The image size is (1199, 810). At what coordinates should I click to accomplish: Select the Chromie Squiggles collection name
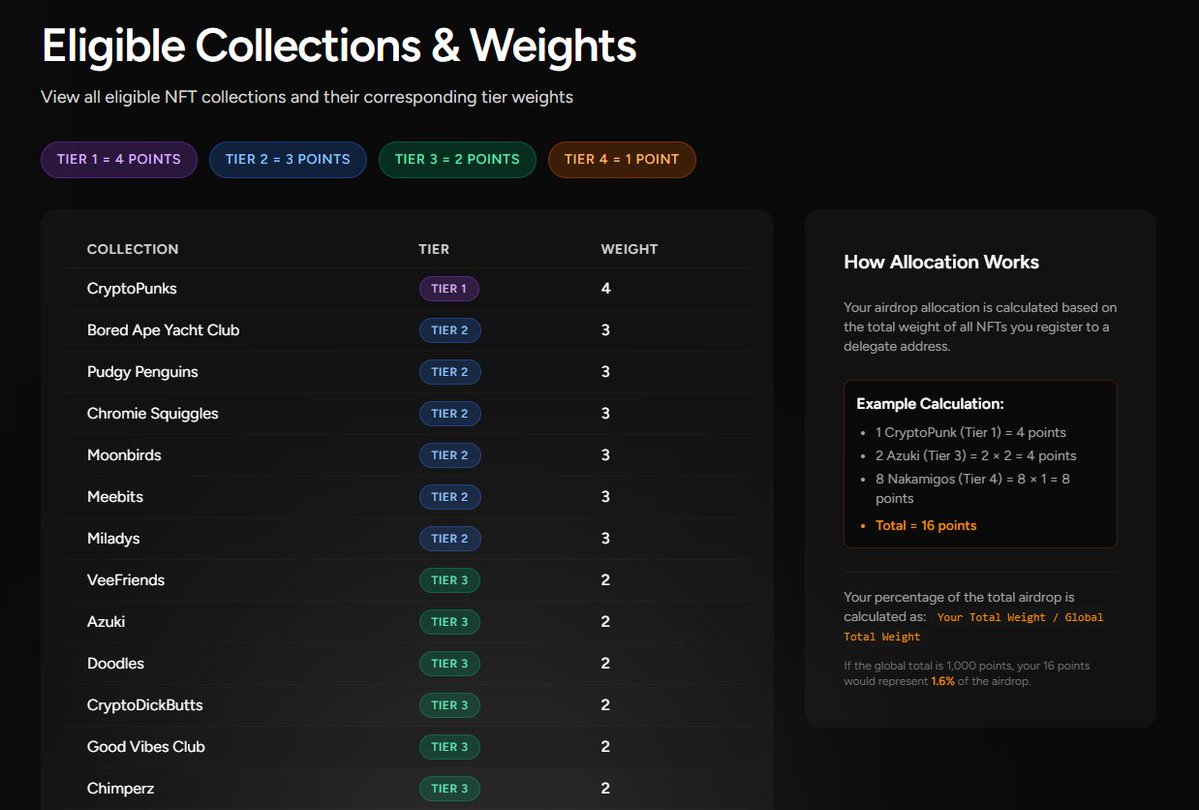(x=152, y=413)
